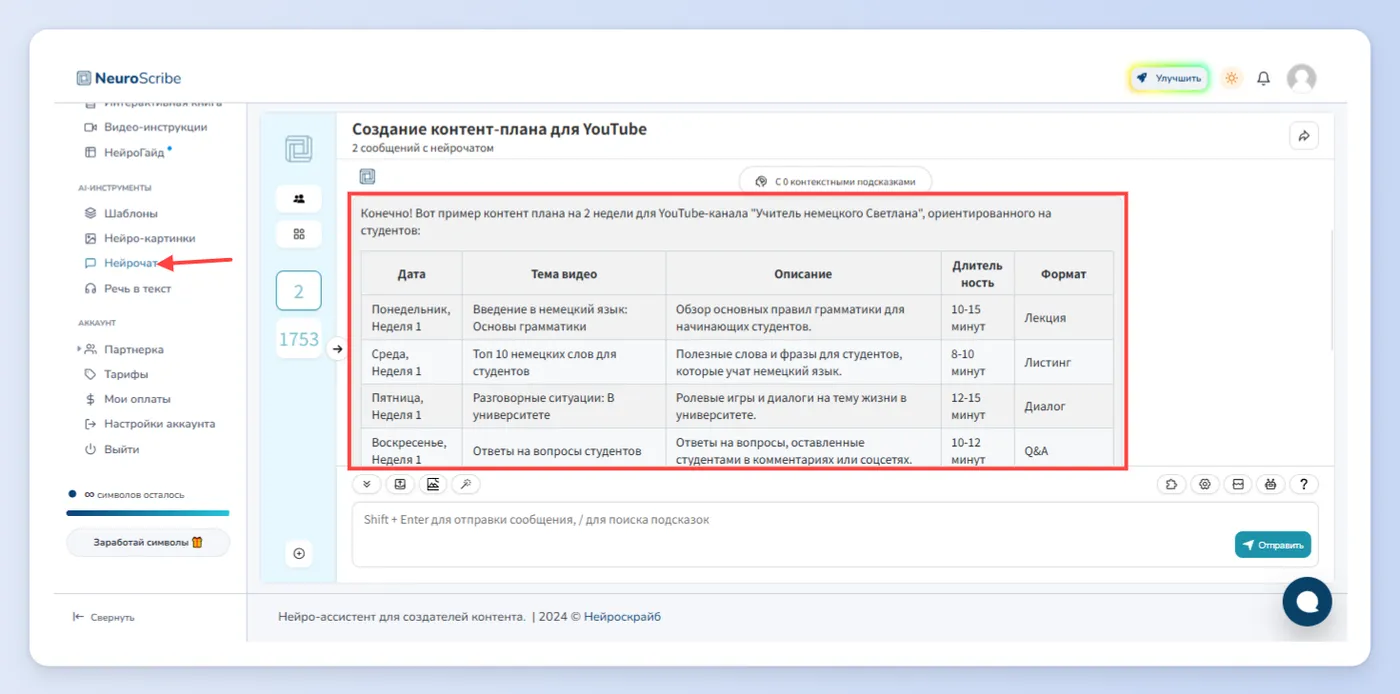Click the Описание column header

coord(803,273)
